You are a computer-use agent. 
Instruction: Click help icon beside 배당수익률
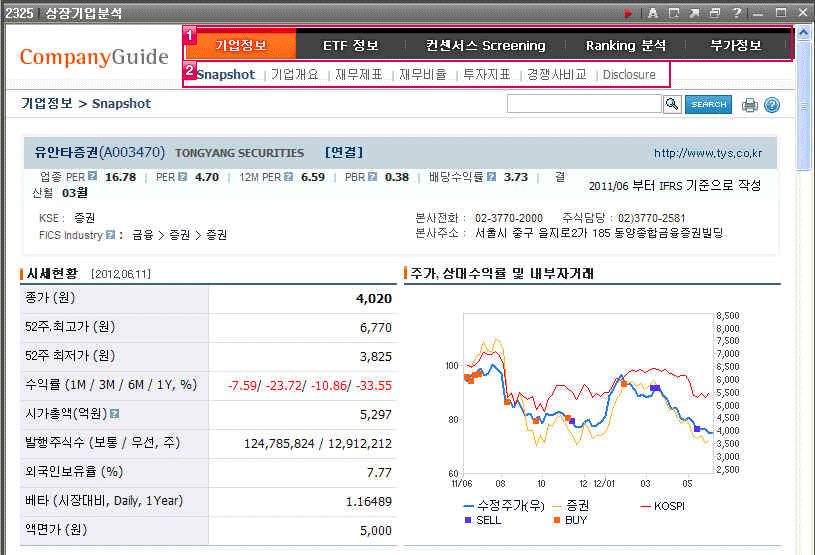491,177
